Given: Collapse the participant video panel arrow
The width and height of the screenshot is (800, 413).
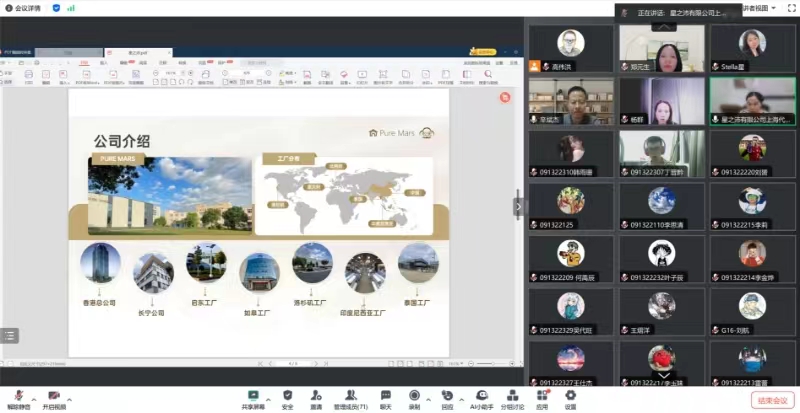Looking at the screenshot, I should 518,205.
